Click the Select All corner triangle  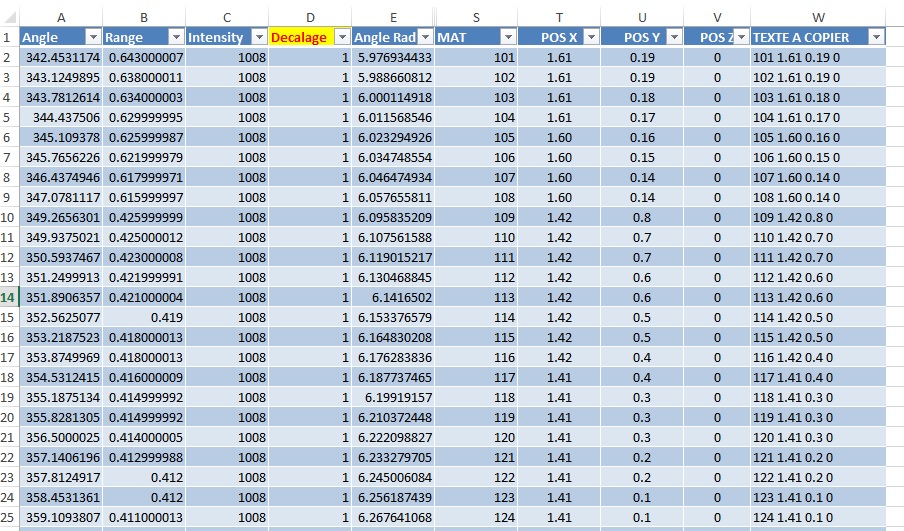tap(10, 17)
